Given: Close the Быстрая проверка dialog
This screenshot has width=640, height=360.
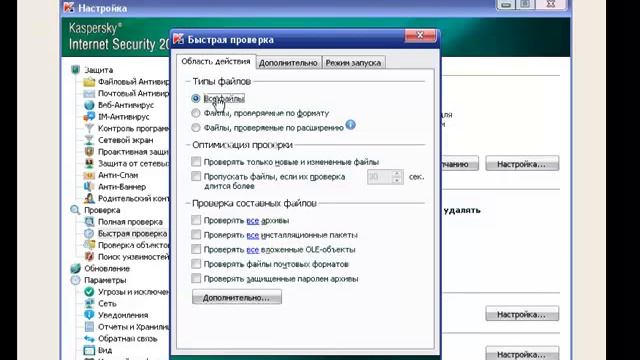Looking at the screenshot, I should pyautogui.click(x=420, y=36).
